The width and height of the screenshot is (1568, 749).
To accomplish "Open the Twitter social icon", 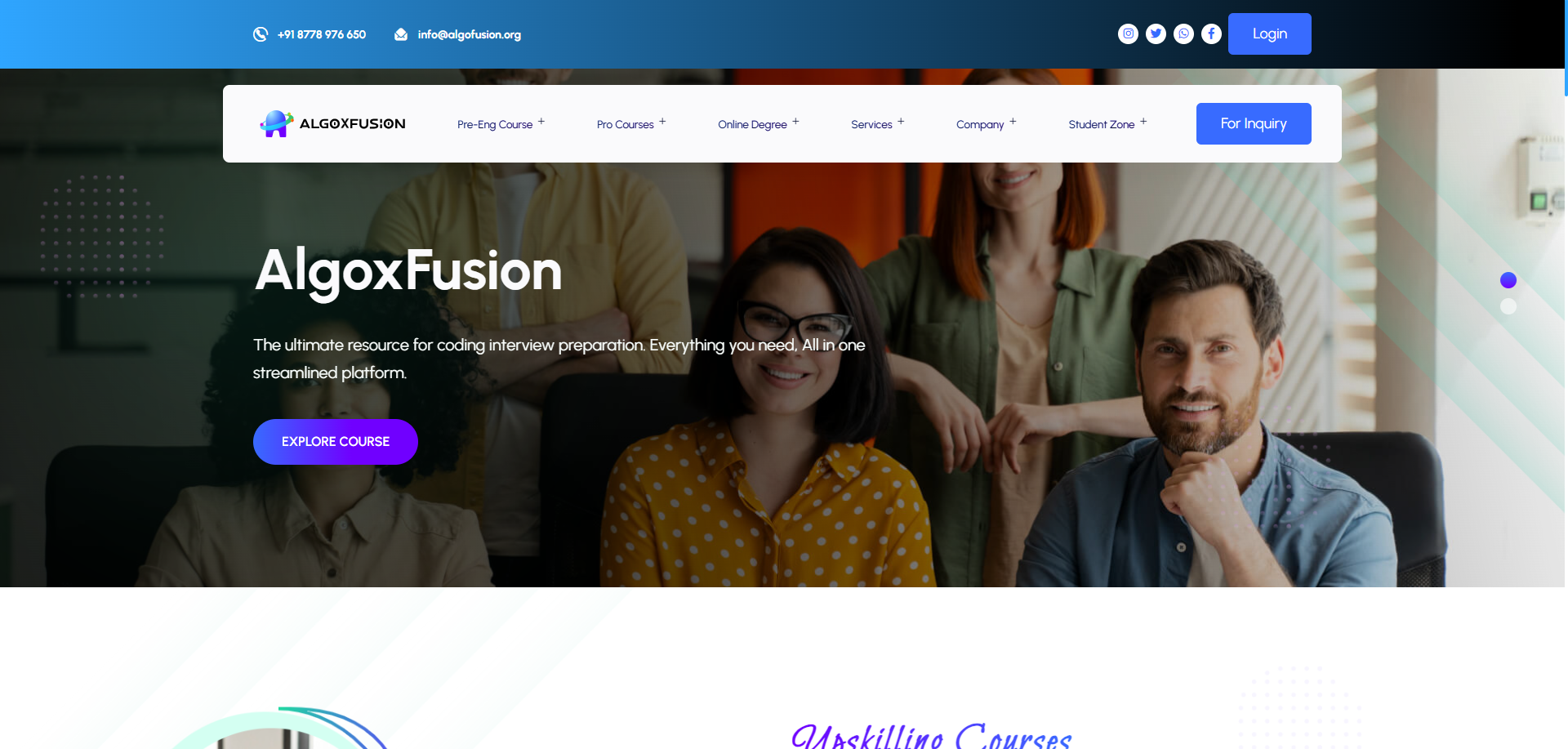I will pyautogui.click(x=1156, y=33).
